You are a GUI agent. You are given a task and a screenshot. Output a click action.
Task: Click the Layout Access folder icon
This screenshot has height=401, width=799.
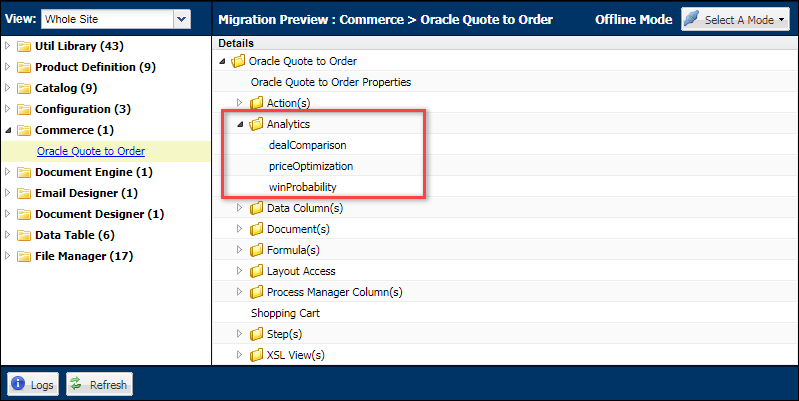[x=256, y=271]
